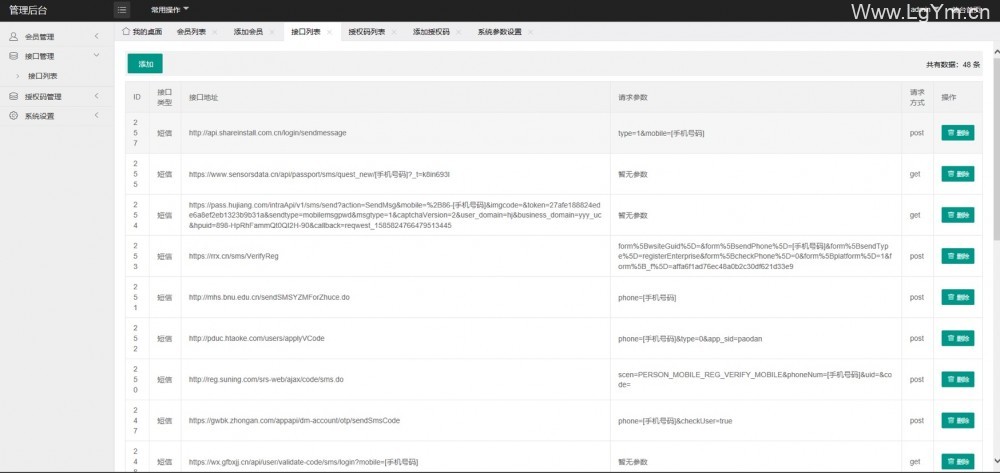
Task: Click 'get' method in pass.hujiang.com row
Action: tap(915, 215)
